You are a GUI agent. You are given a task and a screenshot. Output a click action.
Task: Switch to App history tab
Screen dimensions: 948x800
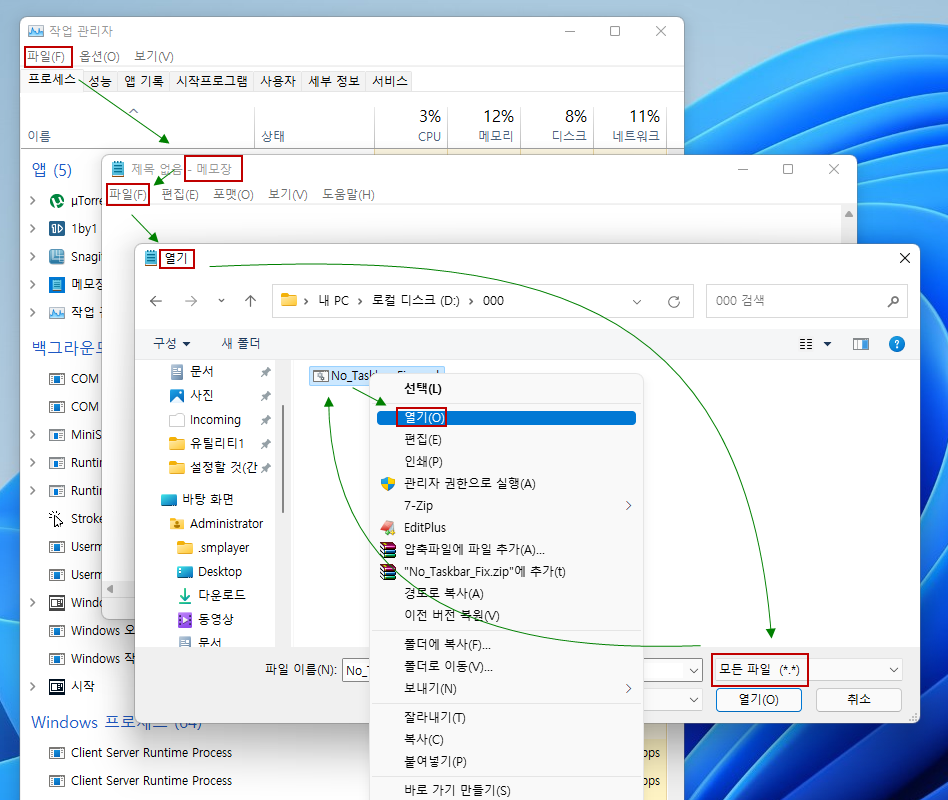pyautogui.click(x=144, y=81)
